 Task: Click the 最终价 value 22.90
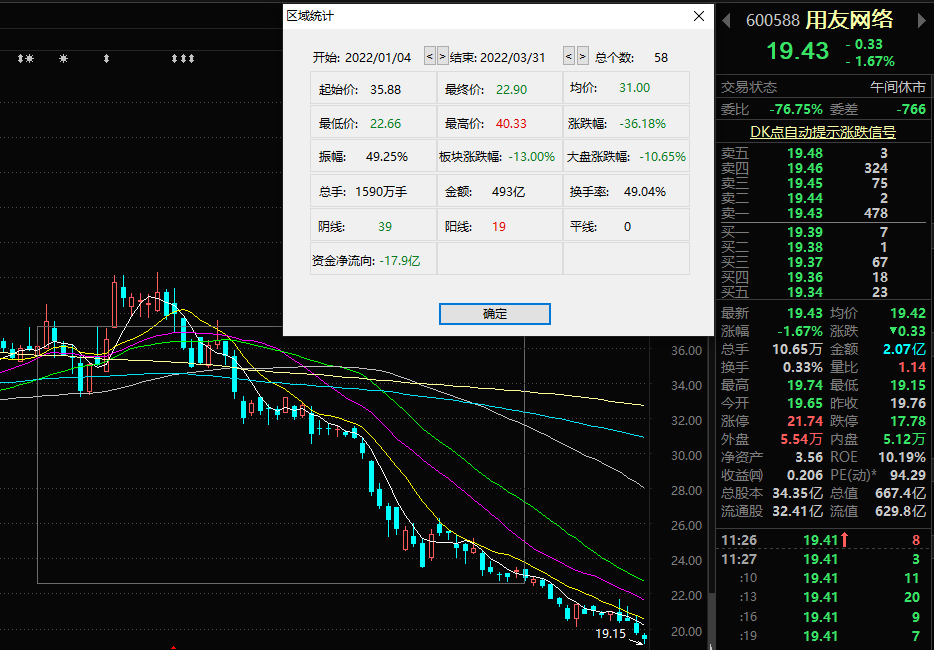(x=512, y=90)
